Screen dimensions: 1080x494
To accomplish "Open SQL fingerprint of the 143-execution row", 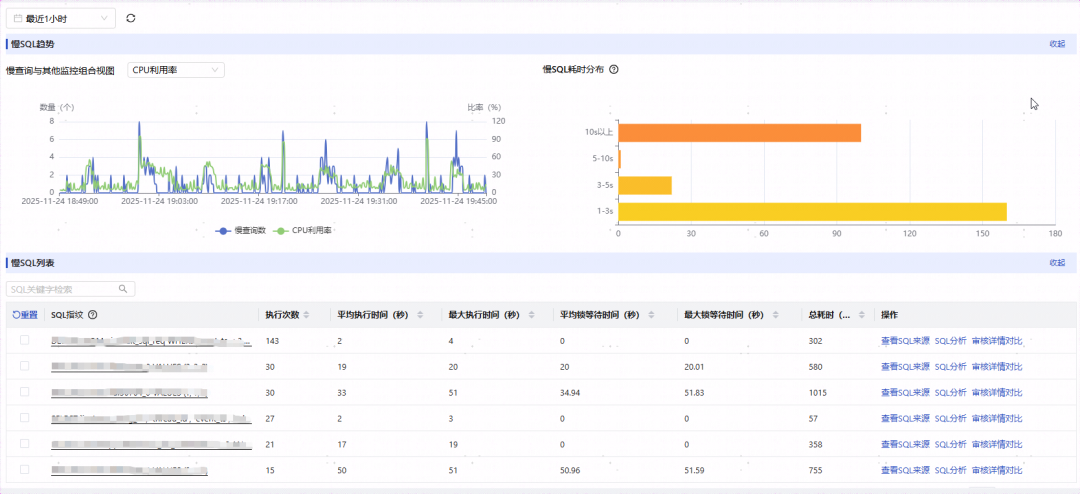I will coord(152,340).
